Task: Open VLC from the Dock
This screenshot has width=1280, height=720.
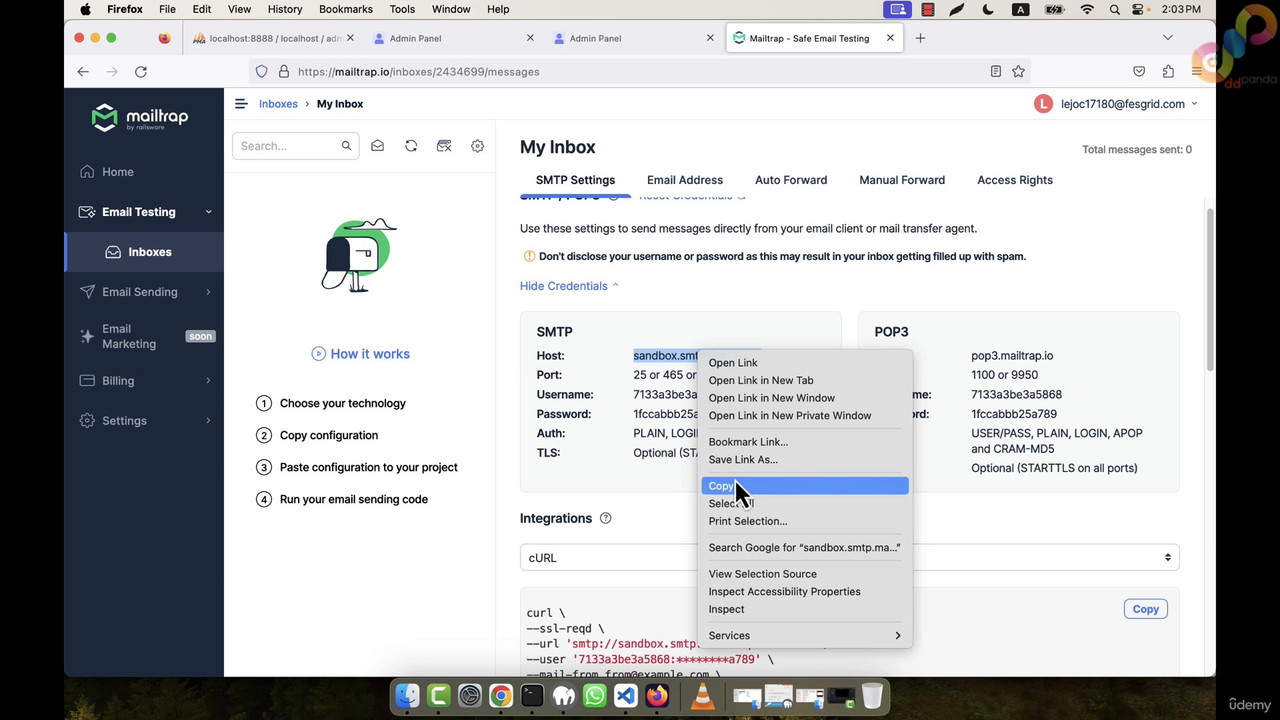Action: (703, 696)
